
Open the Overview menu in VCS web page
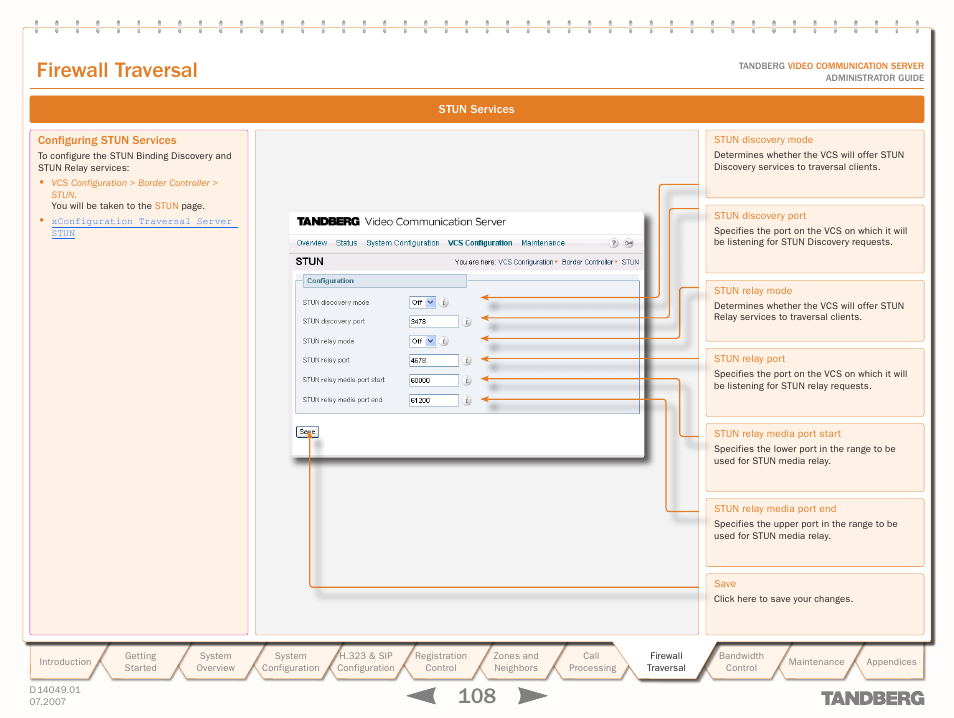(312, 243)
